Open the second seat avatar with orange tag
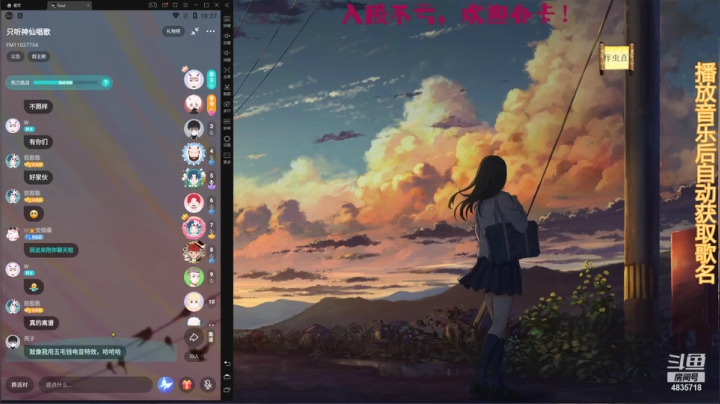The height and width of the screenshot is (404, 720). (x=194, y=105)
